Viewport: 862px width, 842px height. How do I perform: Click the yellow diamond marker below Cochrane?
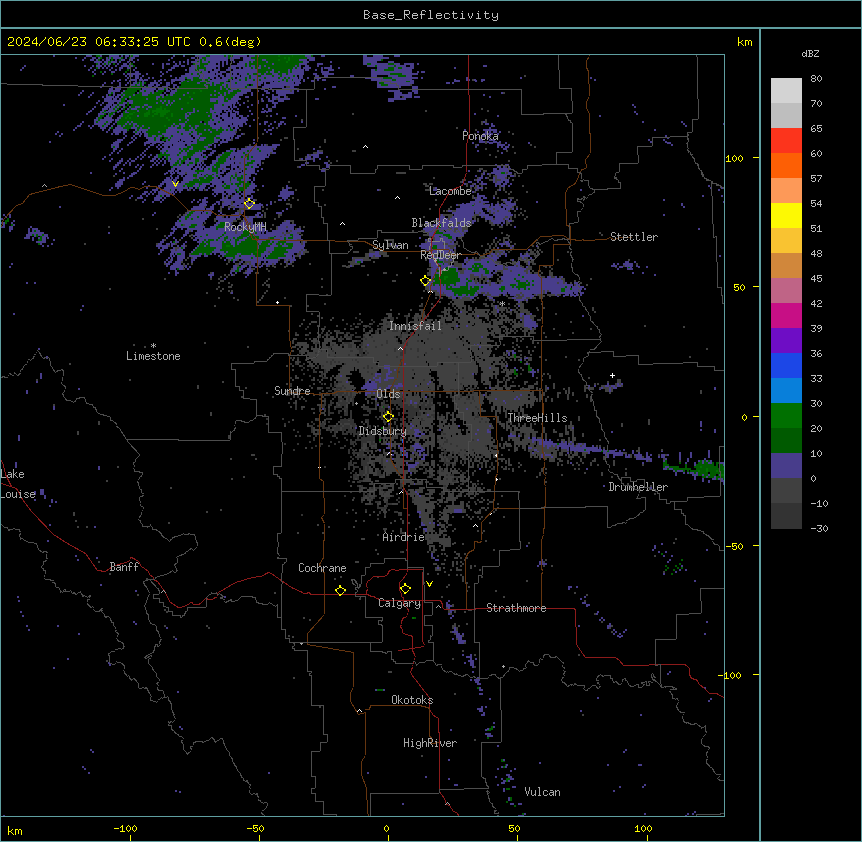(340, 591)
